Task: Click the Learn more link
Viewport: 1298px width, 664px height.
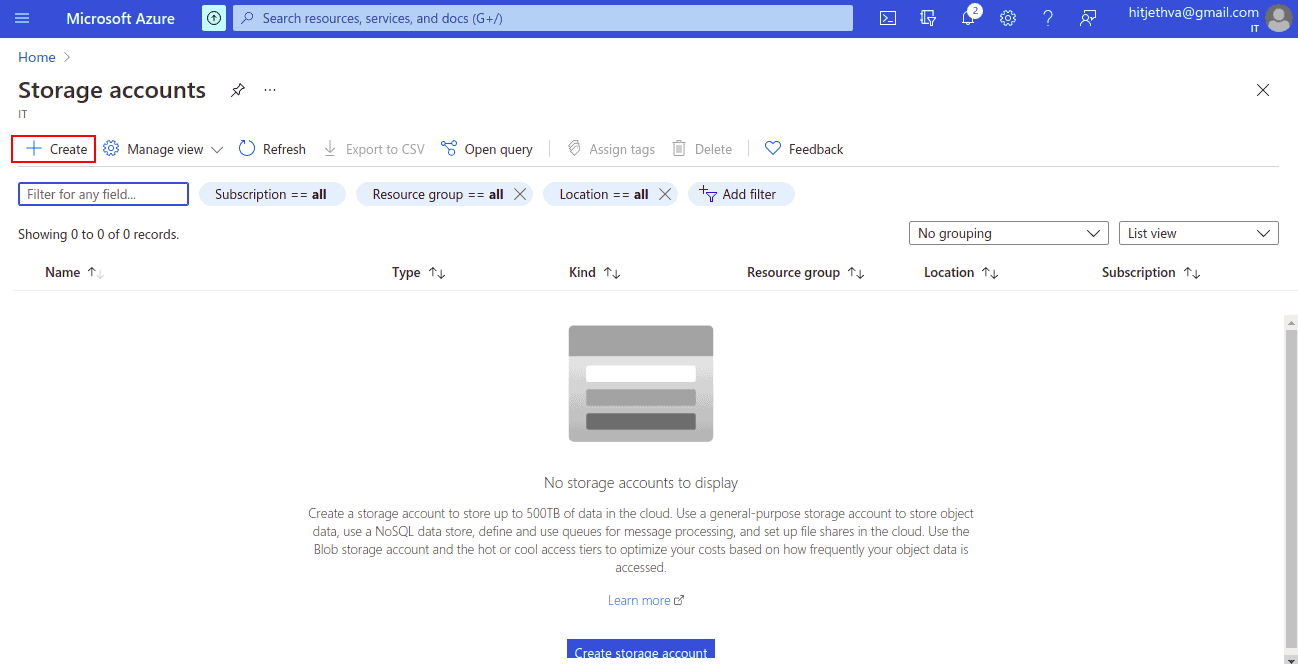Action: point(646,600)
